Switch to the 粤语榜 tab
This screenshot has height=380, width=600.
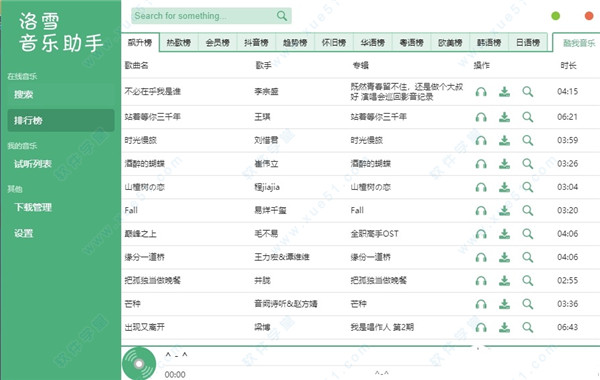[411, 42]
